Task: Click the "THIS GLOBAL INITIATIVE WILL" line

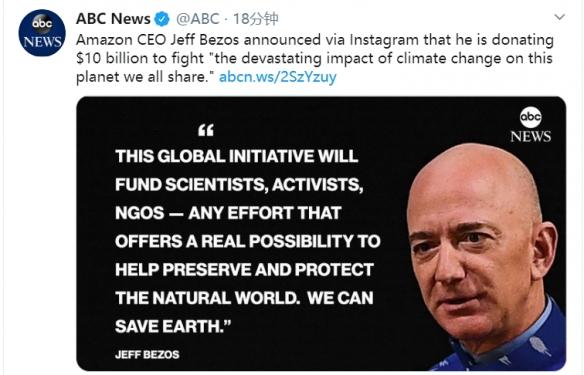Action: click(x=237, y=156)
